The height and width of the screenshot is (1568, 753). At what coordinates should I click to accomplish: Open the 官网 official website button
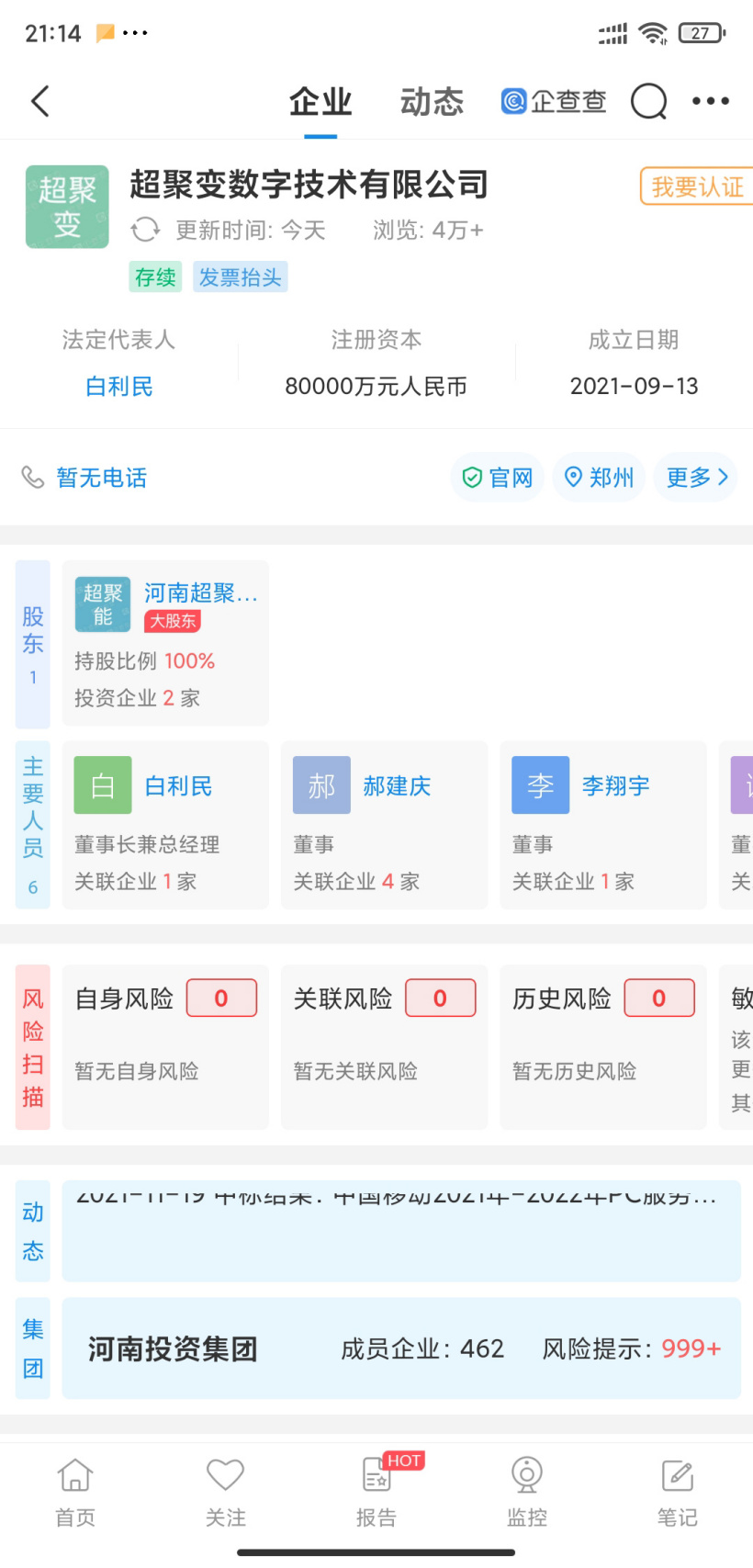(x=498, y=478)
